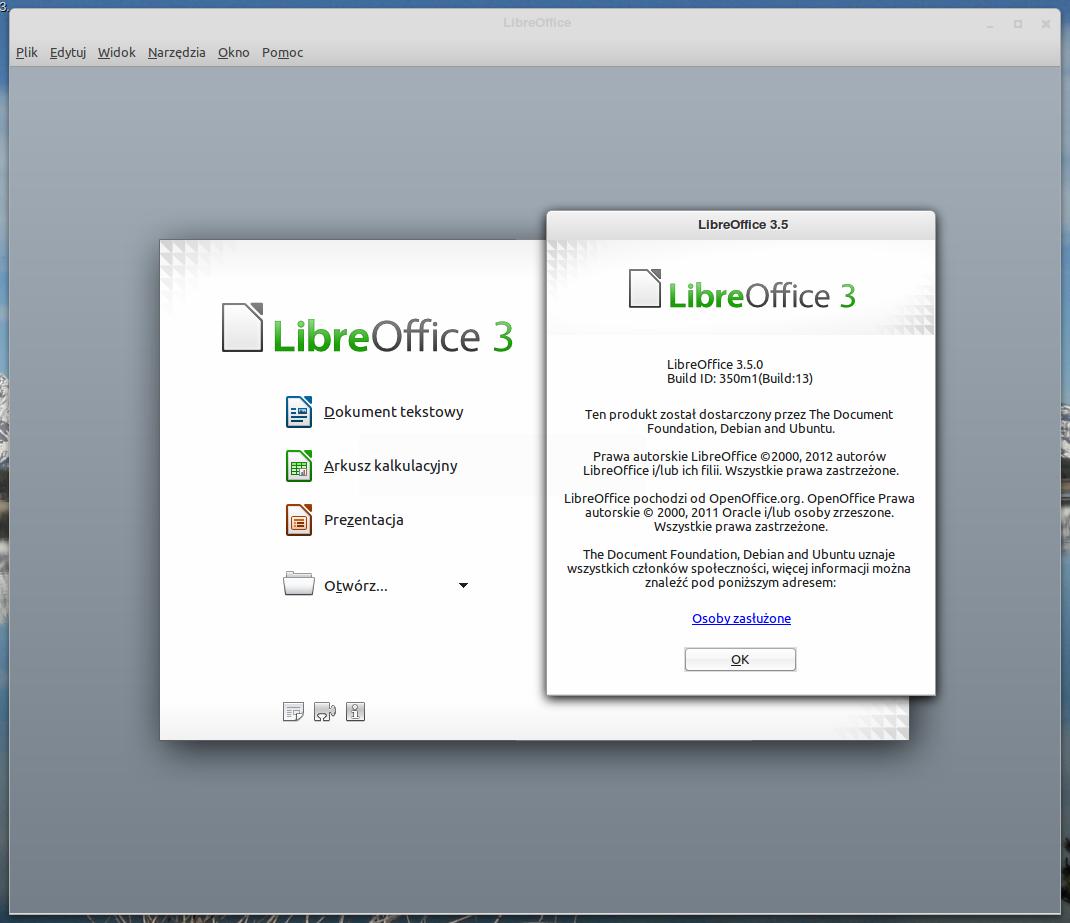Screen dimensions: 1070x923
Task: Open the Pomoc menu
Action: 283,53
